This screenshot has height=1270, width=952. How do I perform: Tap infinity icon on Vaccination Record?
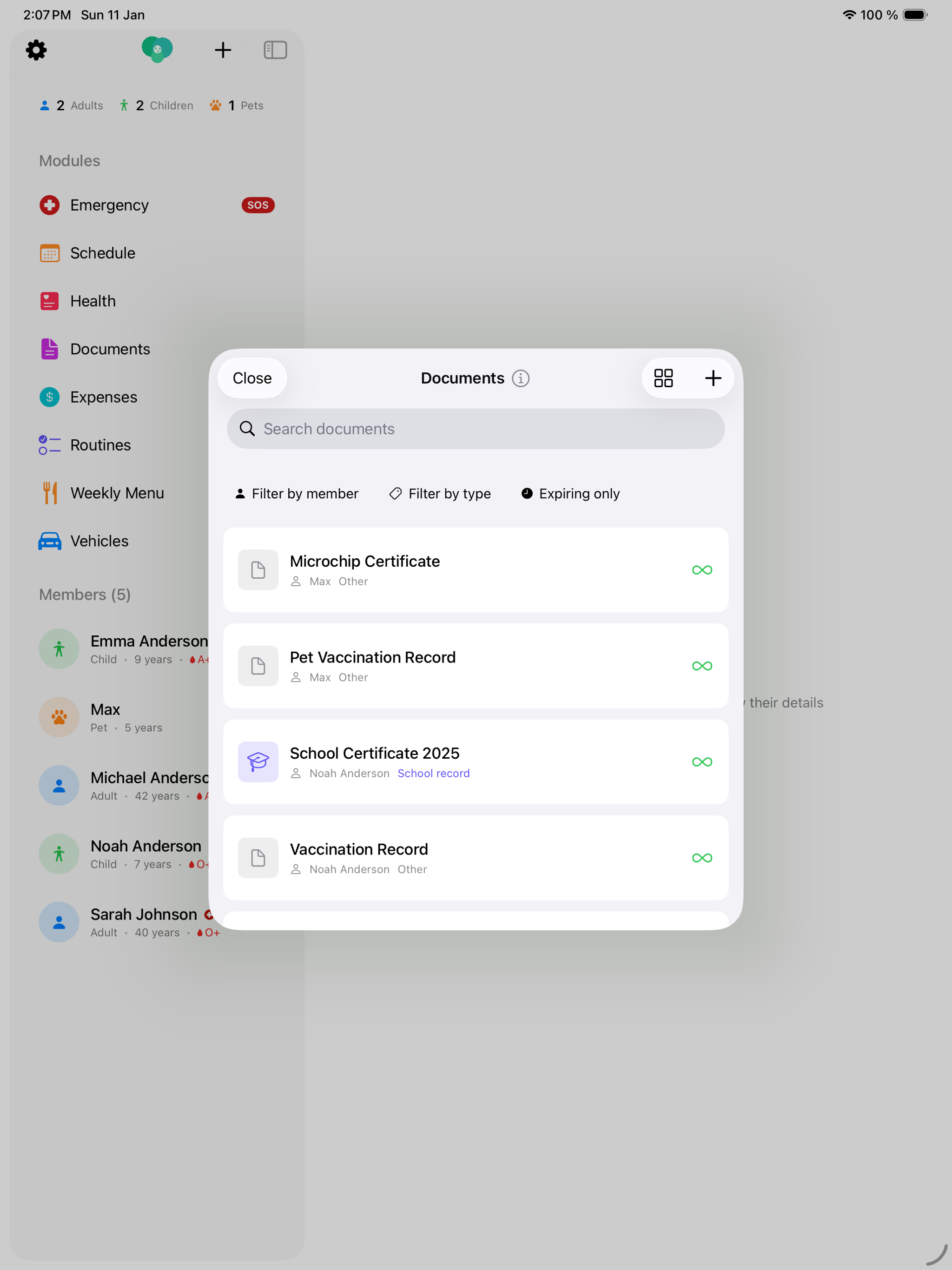click(x=701, y=858)
